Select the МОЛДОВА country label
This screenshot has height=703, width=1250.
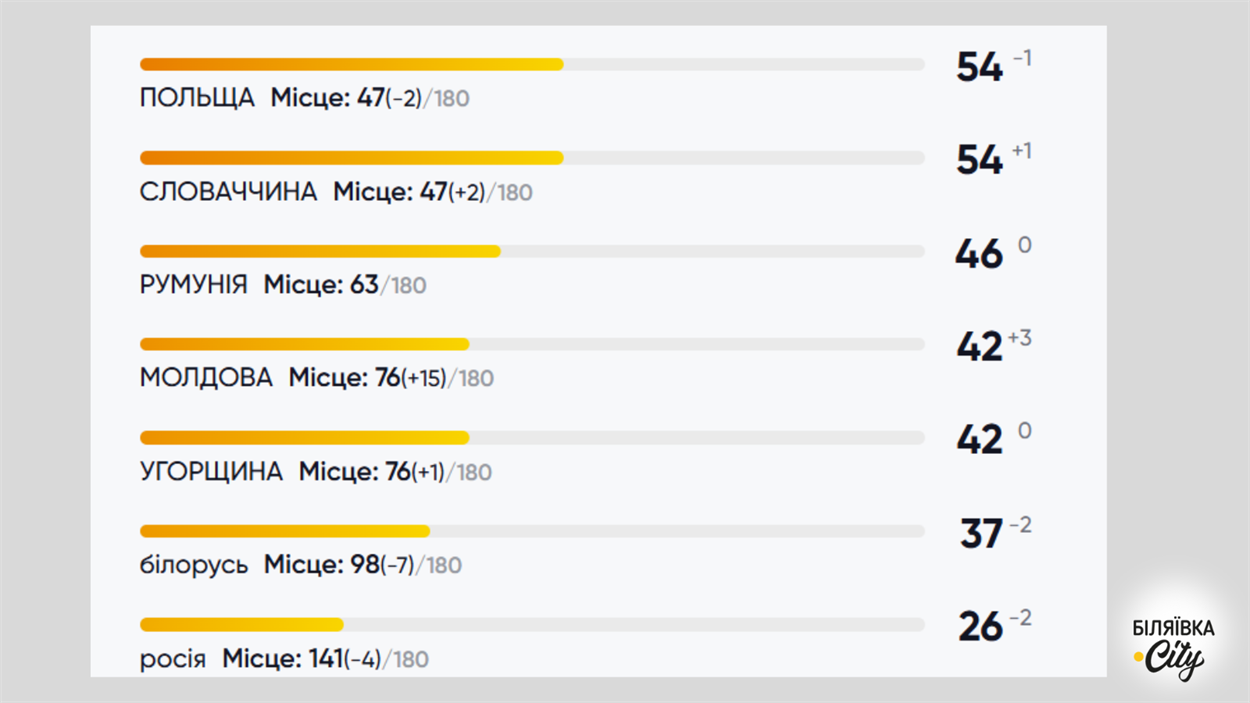point(206,378)
